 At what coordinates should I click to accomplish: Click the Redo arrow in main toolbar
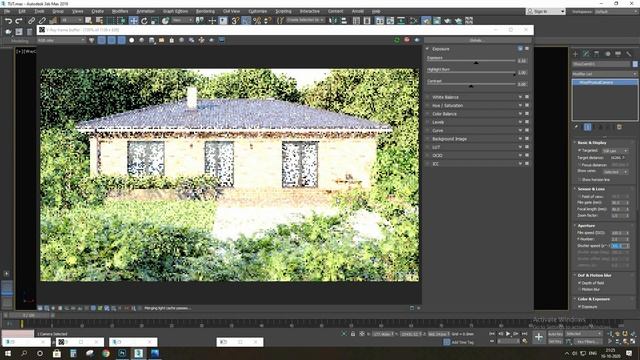tap(18, 20)
